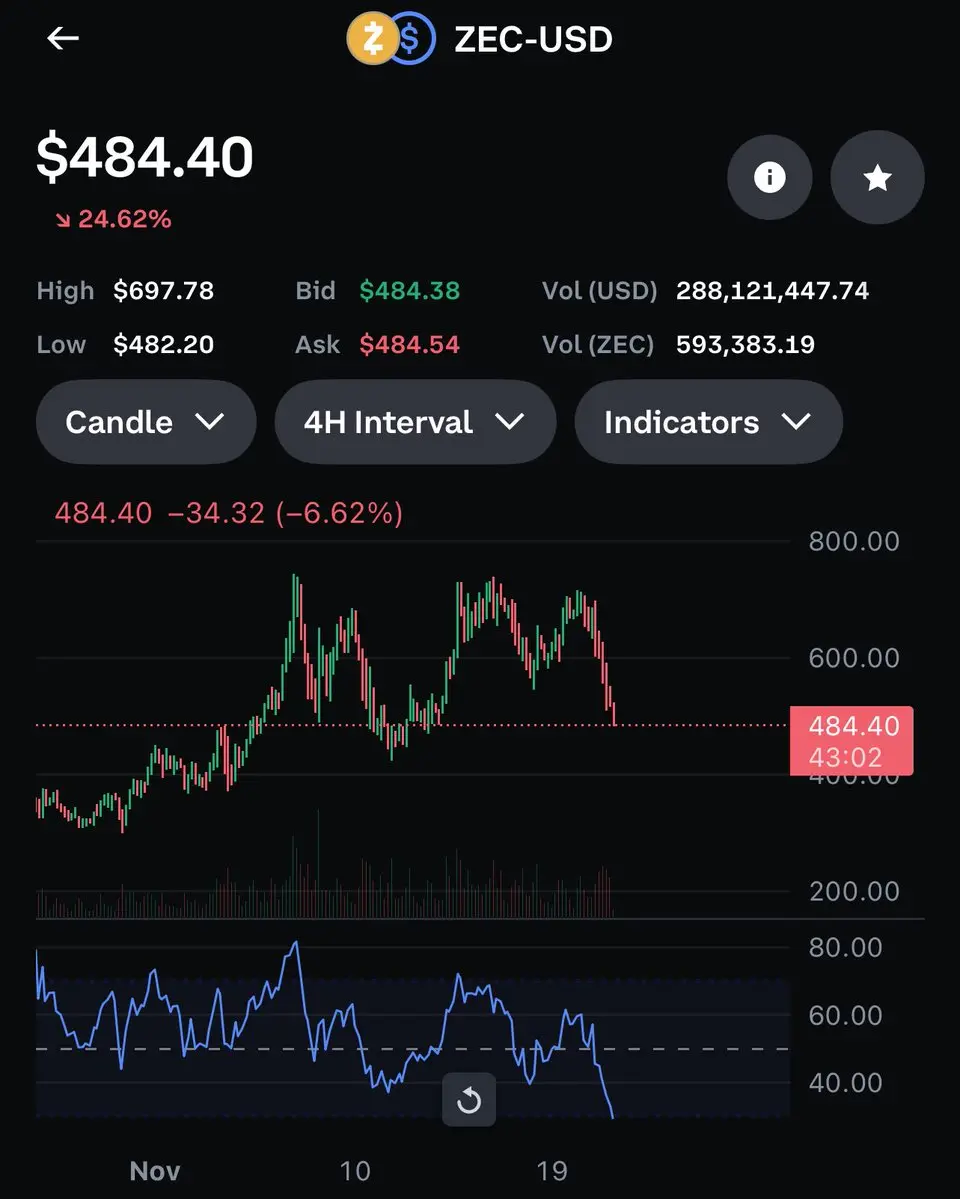Expand the Indicators dropdown
The image size is (960, 1199).
click(x=709, y=422)
